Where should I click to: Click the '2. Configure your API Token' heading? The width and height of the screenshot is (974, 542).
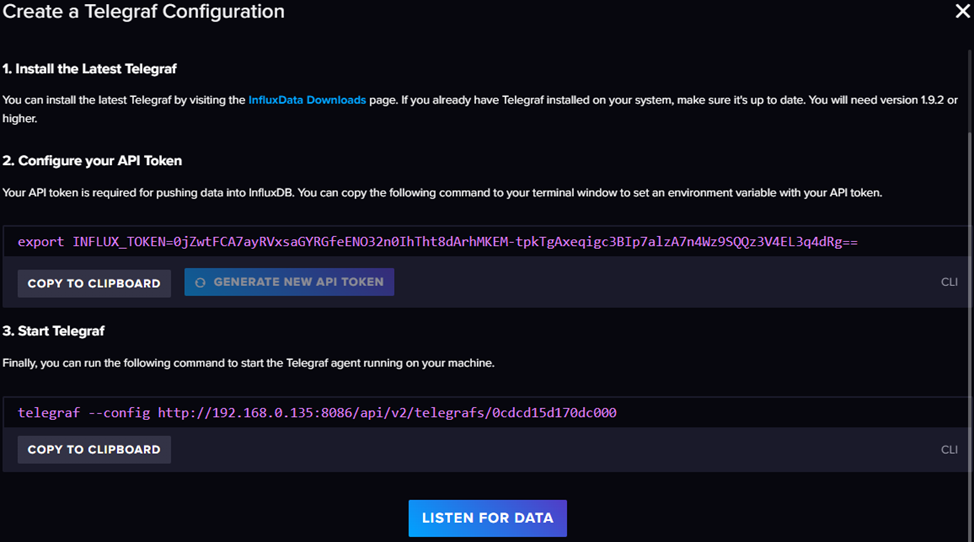click(92, 161)
